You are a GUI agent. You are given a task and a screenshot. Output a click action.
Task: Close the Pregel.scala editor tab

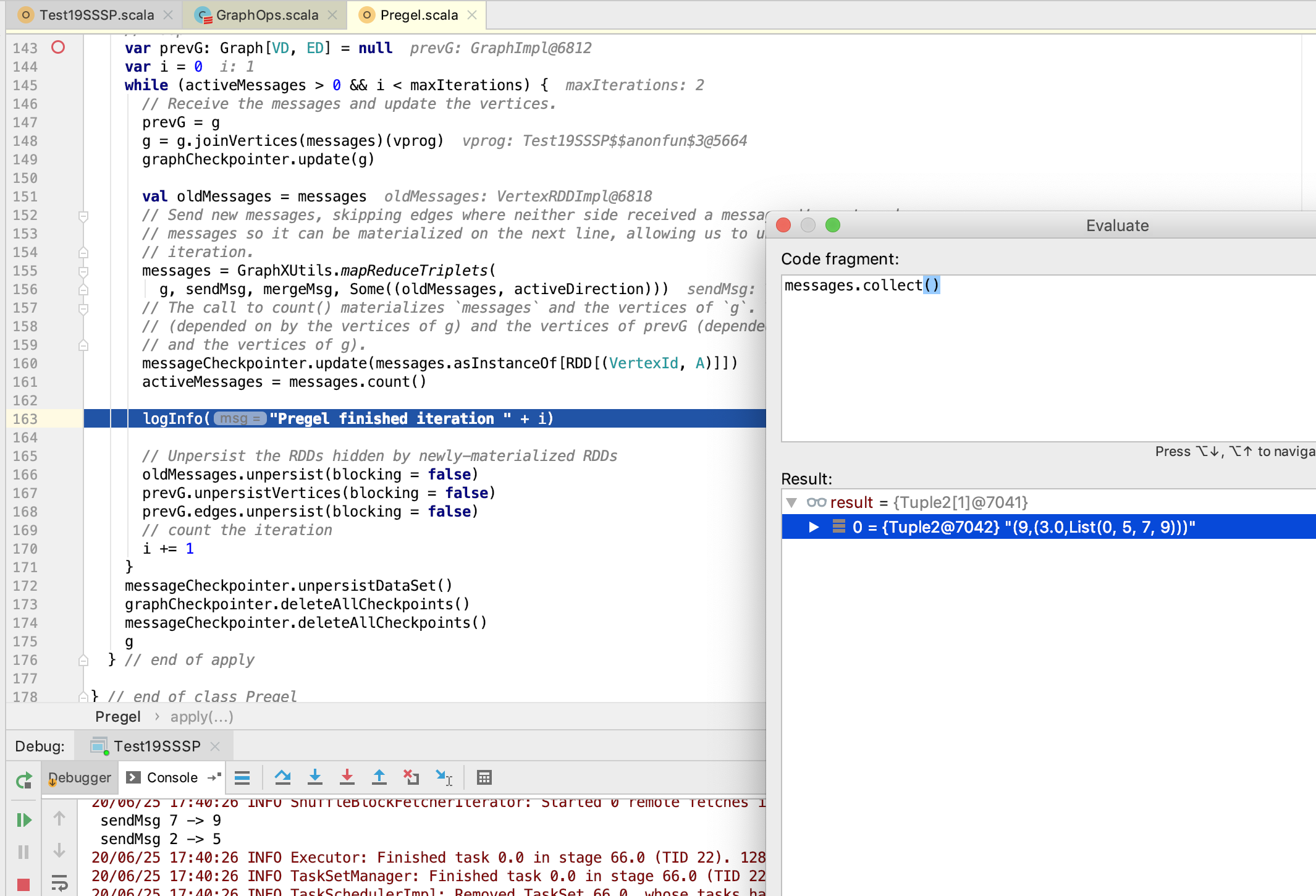[x=472, y=15]
